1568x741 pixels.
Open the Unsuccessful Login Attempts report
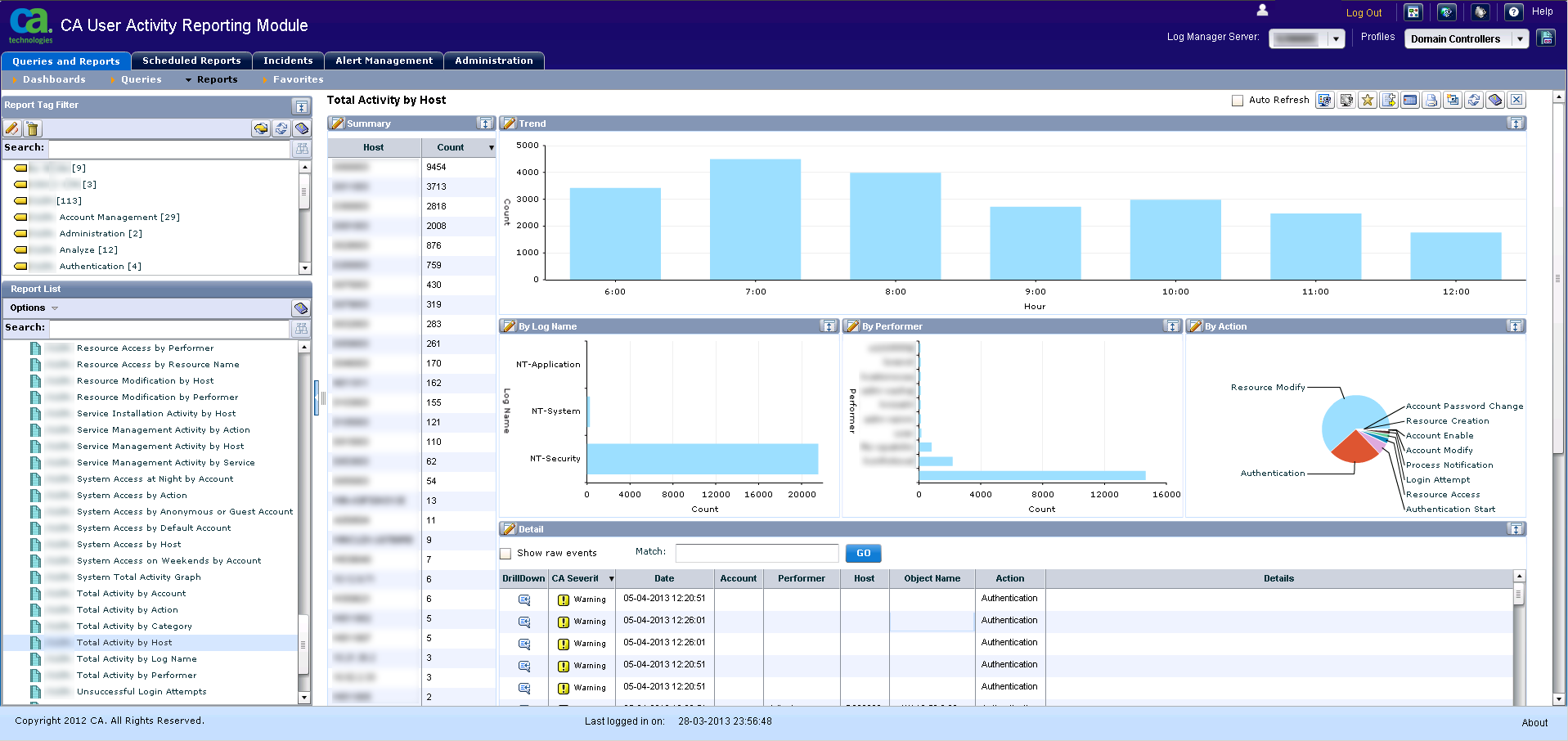pos(142,692)
